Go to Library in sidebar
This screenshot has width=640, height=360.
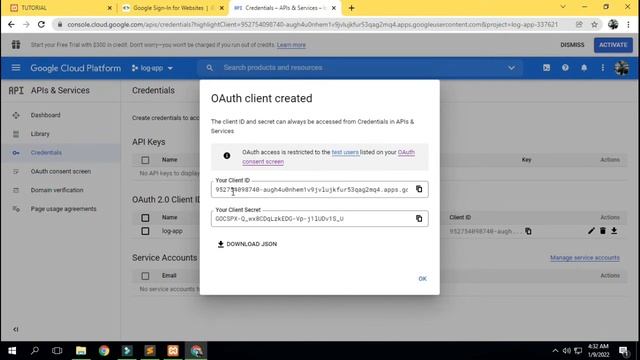[40, 134]
